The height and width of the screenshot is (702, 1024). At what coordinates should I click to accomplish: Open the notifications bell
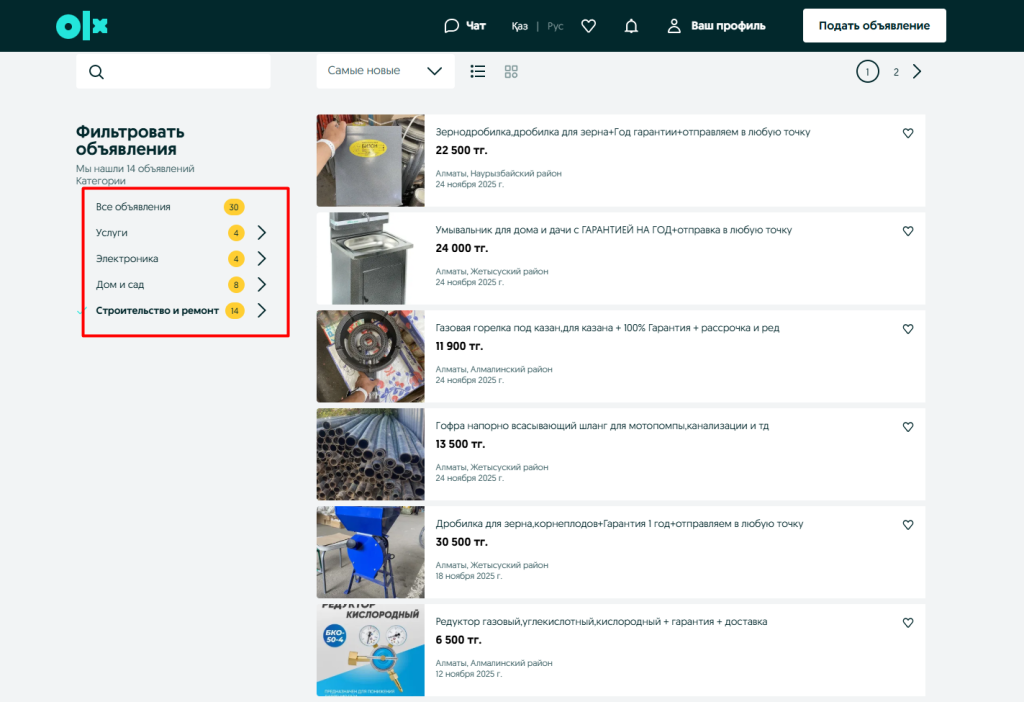(631, 26)
